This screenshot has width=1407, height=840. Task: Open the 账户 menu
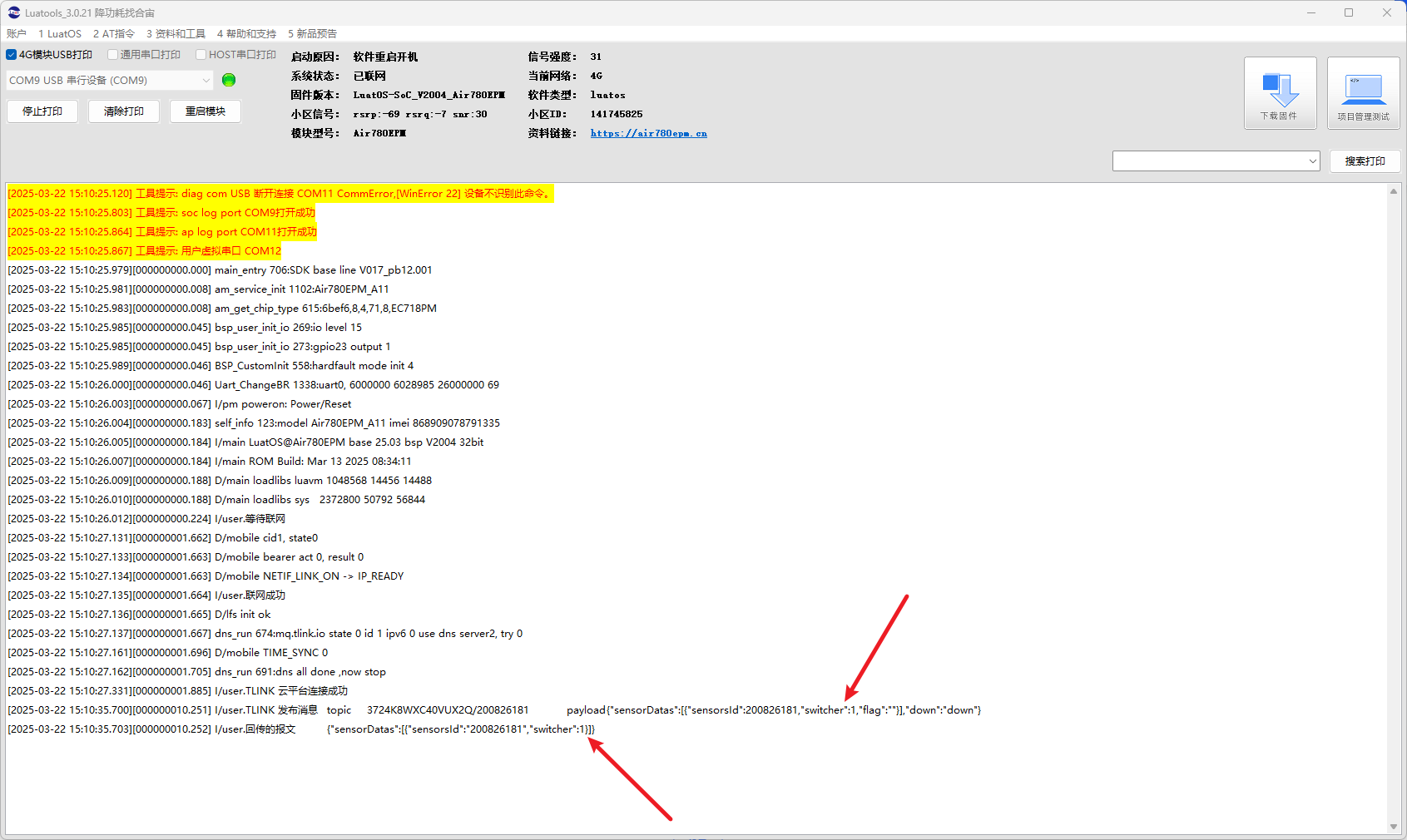pos(17,34)
